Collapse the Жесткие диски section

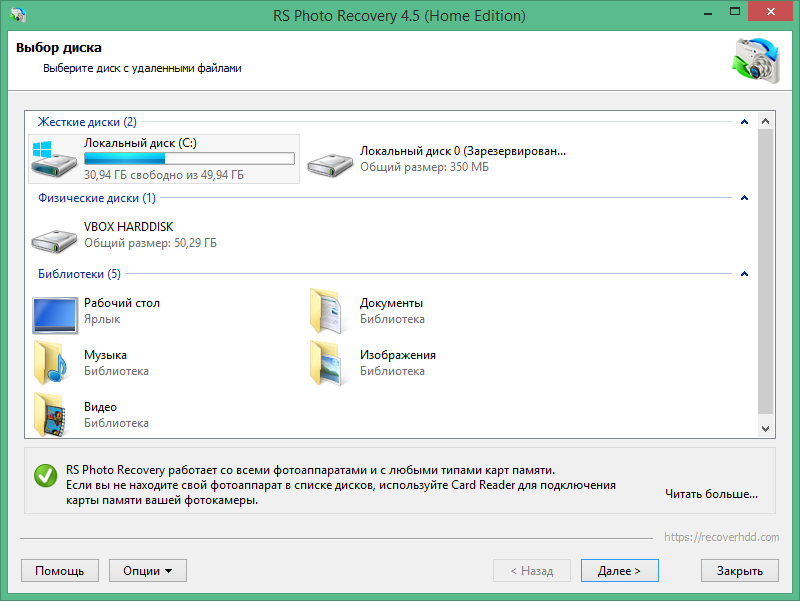(743, 121)
